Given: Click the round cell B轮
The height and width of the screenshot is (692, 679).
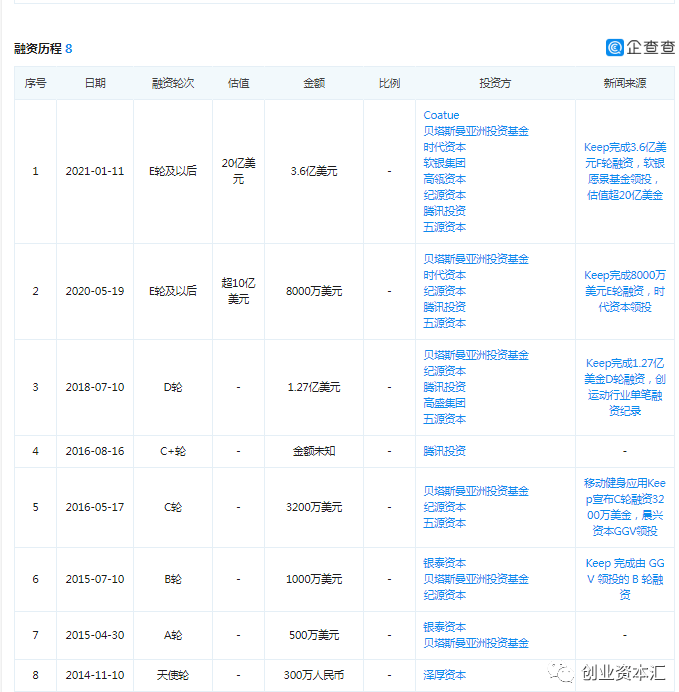Looking at the screenshot, I should coord(173,579).
